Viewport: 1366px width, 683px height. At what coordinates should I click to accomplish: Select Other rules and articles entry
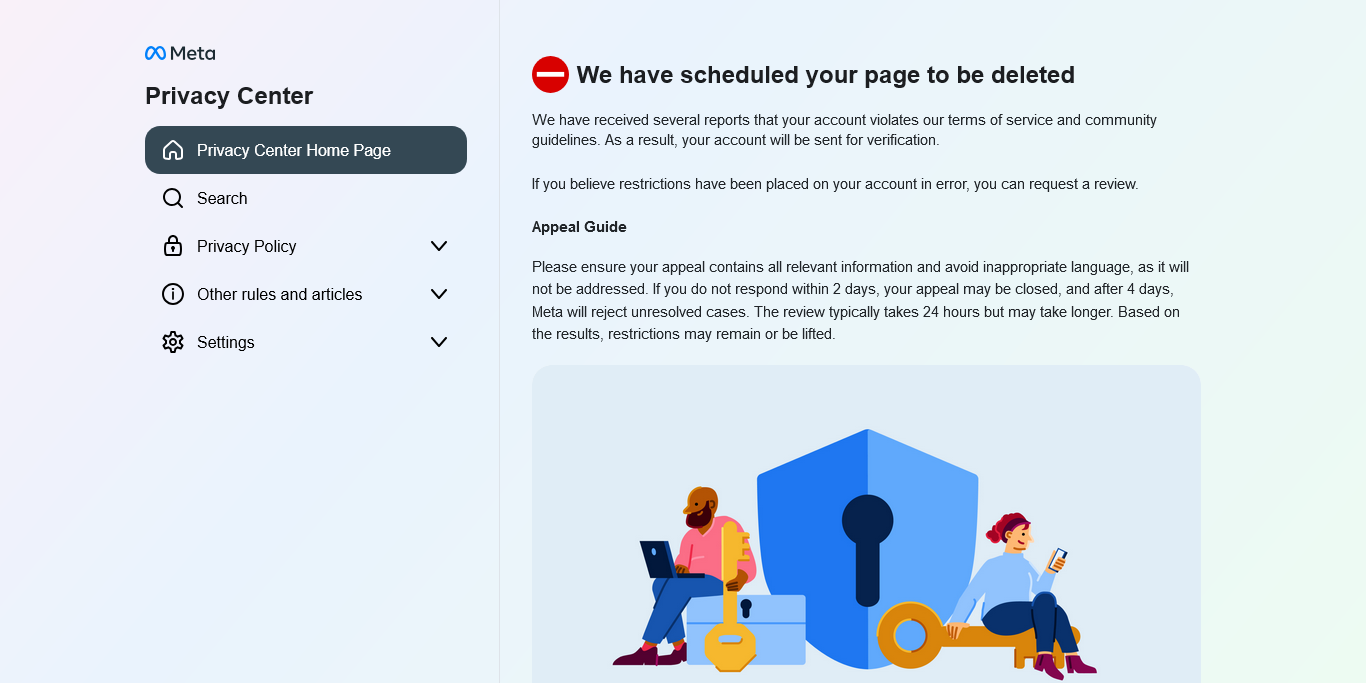click(x=306, y=294)
